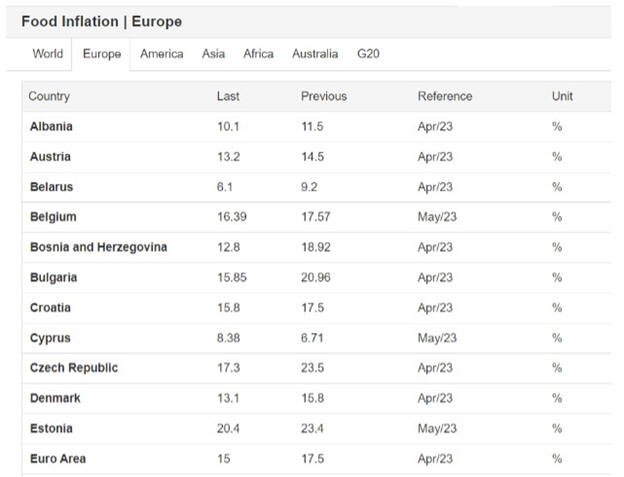Open the Albania country link
This screenshot has width=624, height=477.
[51, 127]
